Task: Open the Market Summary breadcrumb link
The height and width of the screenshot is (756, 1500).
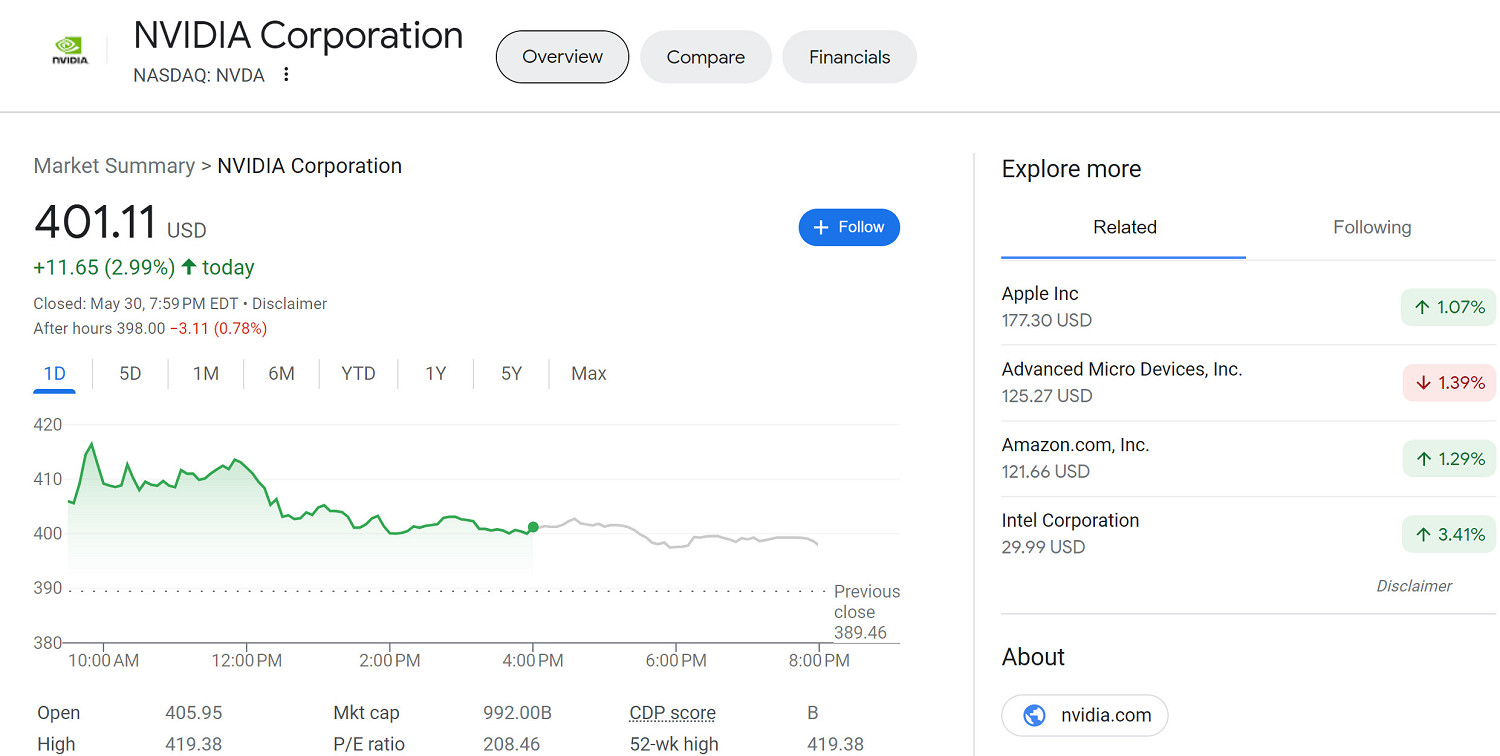Action: (x=114, y=166)
